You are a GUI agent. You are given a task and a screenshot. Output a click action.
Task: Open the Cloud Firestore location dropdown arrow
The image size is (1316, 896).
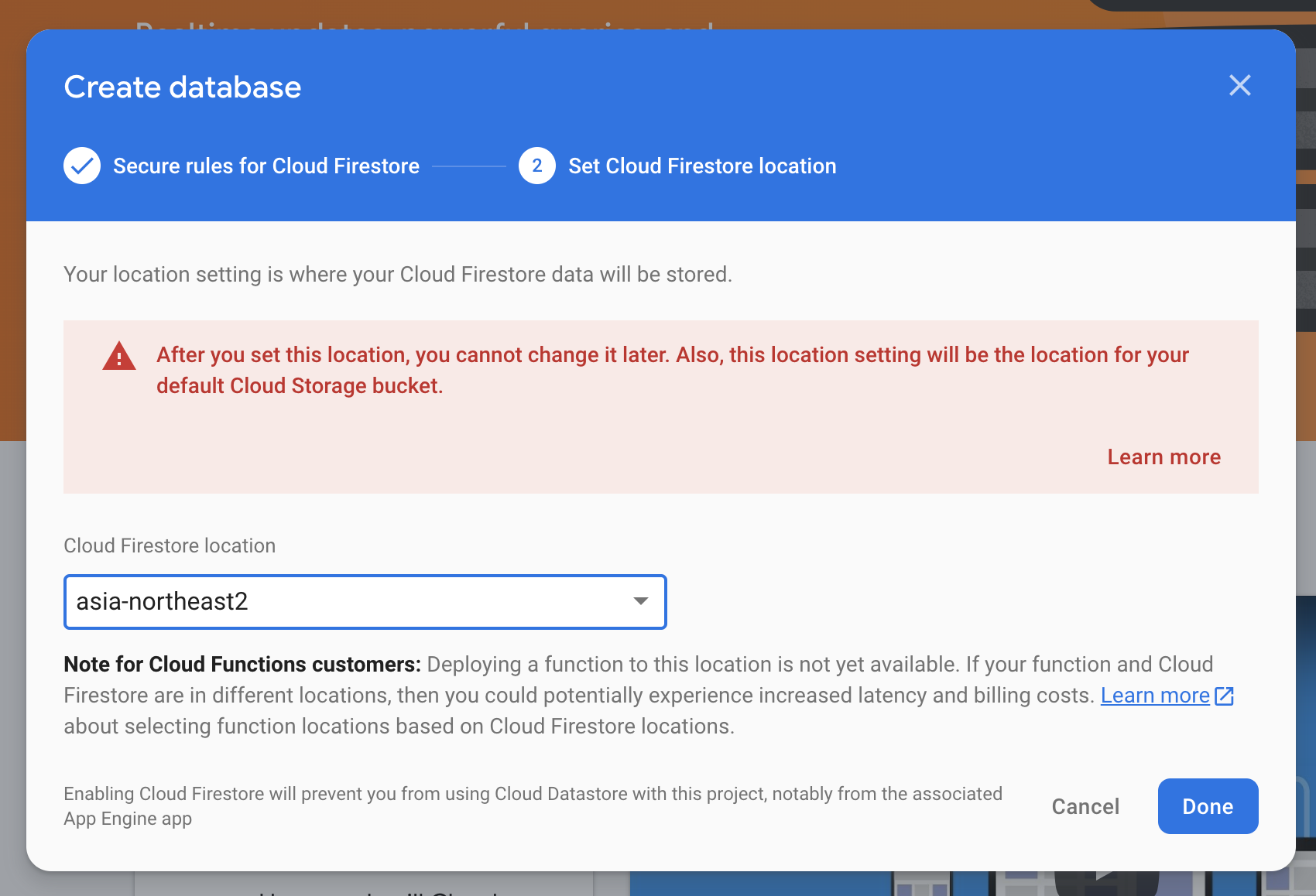[640, 601]
